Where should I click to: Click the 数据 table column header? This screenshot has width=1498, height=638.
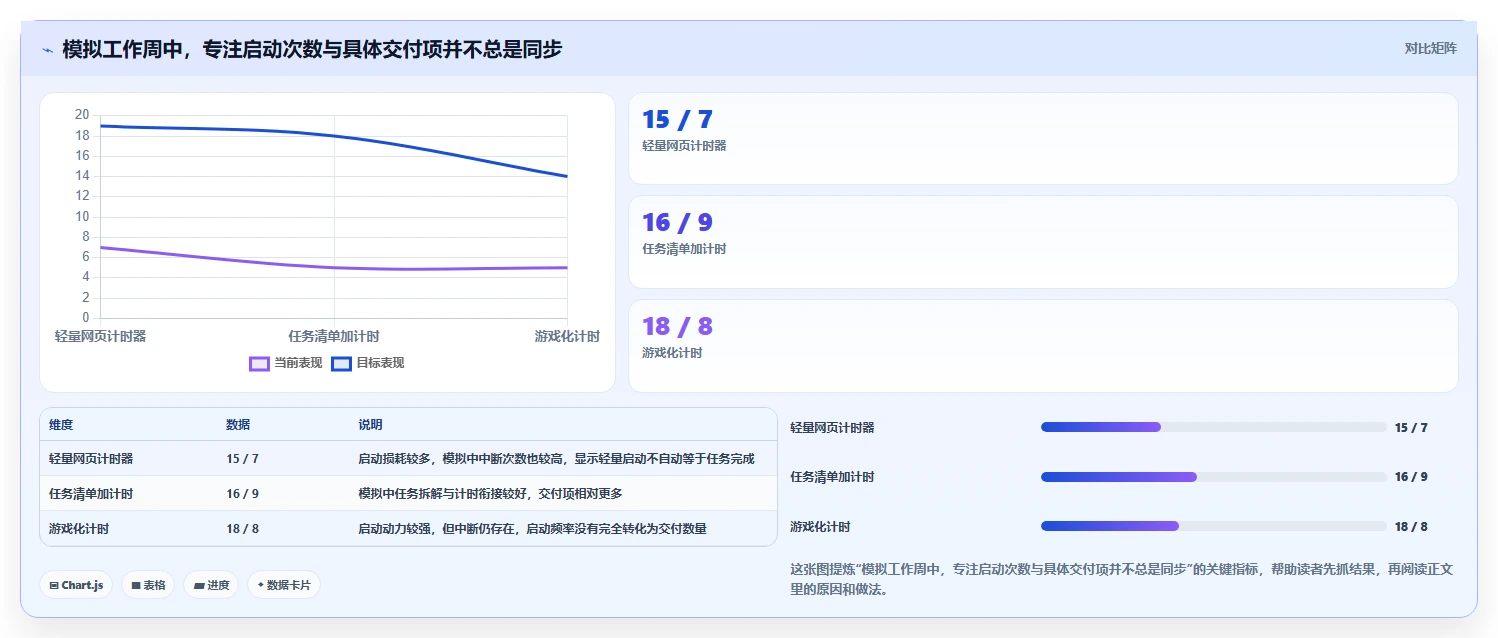tap(238, 425)
